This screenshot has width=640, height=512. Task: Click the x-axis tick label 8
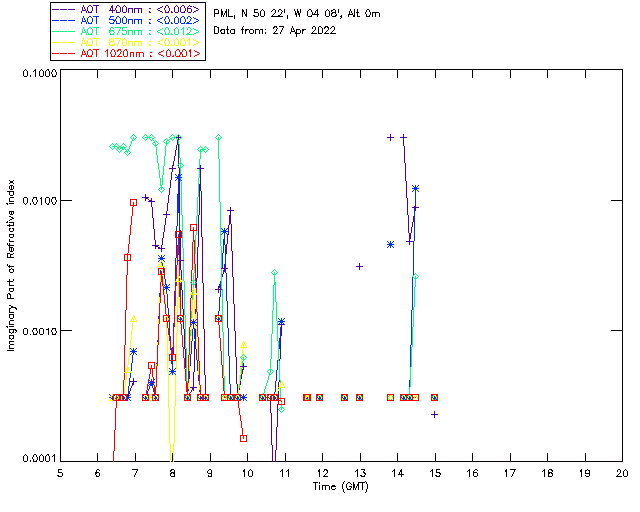coord(173,473)
